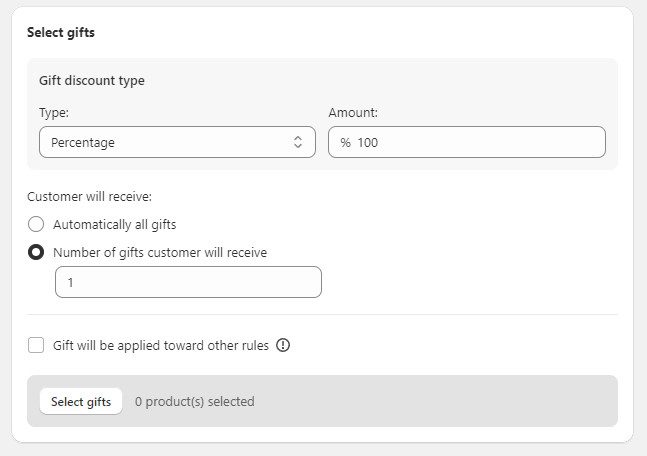This screenshot has width=647, height=456.
Task: Select the Number of gifts radio button
Action: [36, 253]
